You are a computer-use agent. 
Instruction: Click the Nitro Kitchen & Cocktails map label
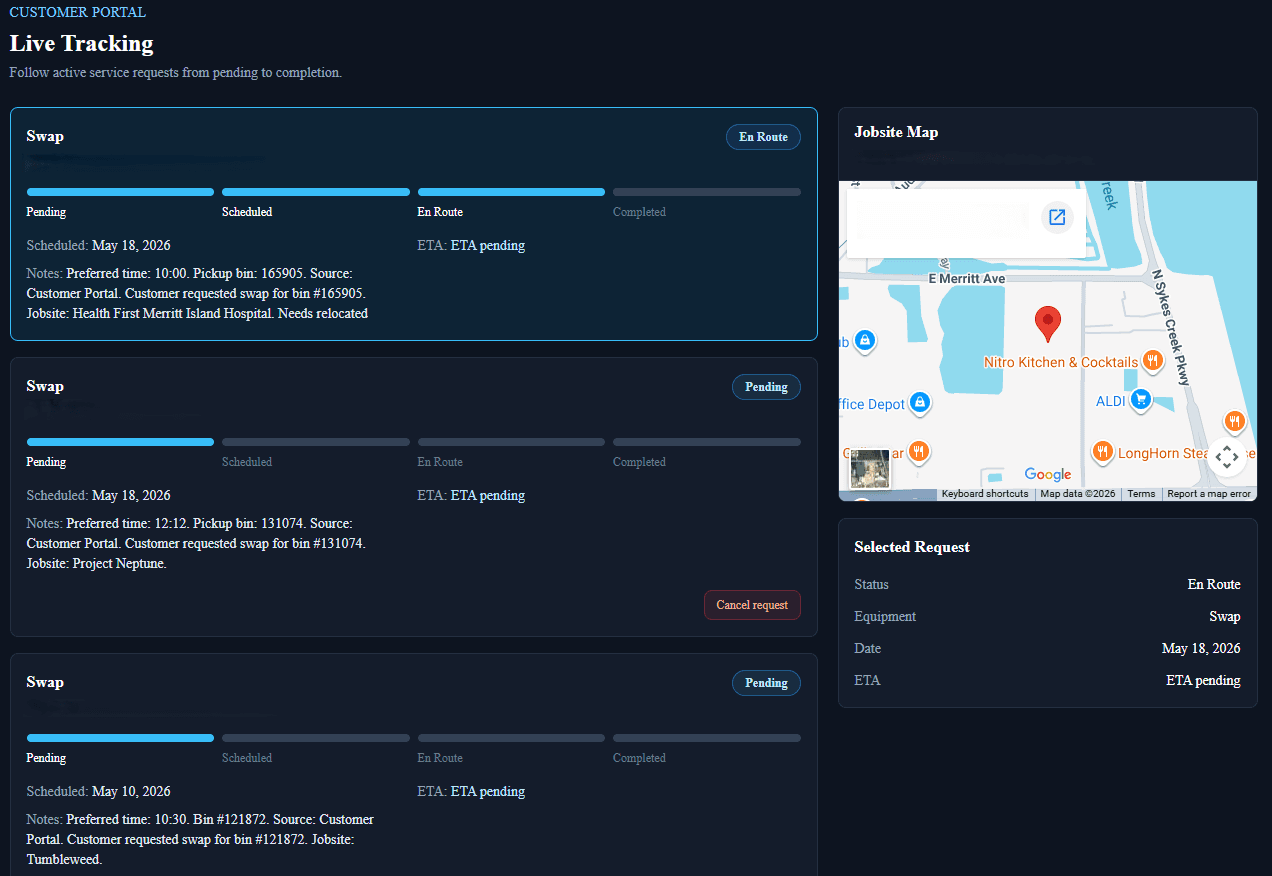click(x=1061, y=362)
